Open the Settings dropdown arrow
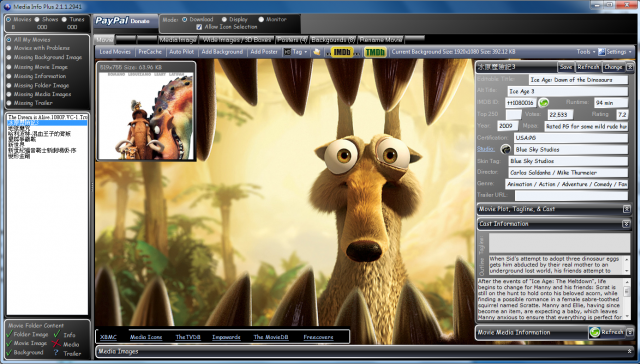Image resolution: width=640 pixels, height=364 pixels. [630, 52]
